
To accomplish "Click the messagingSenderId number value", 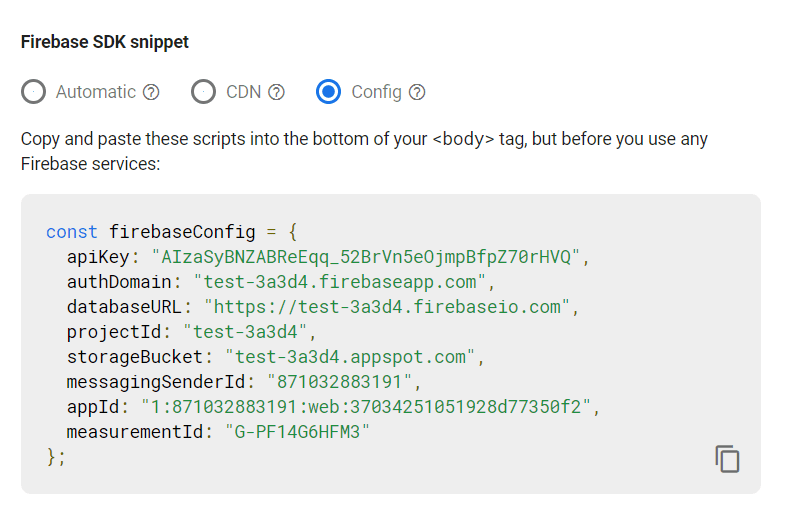I will pos(340,381).
